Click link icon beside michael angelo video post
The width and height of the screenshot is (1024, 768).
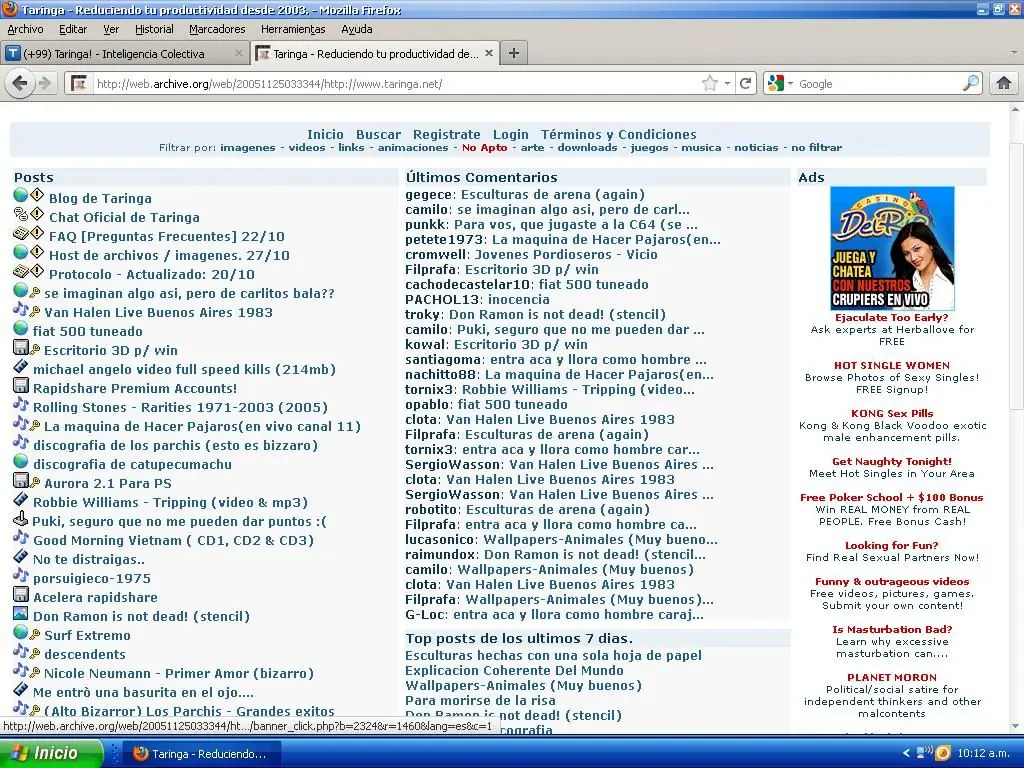coord(21,366)
